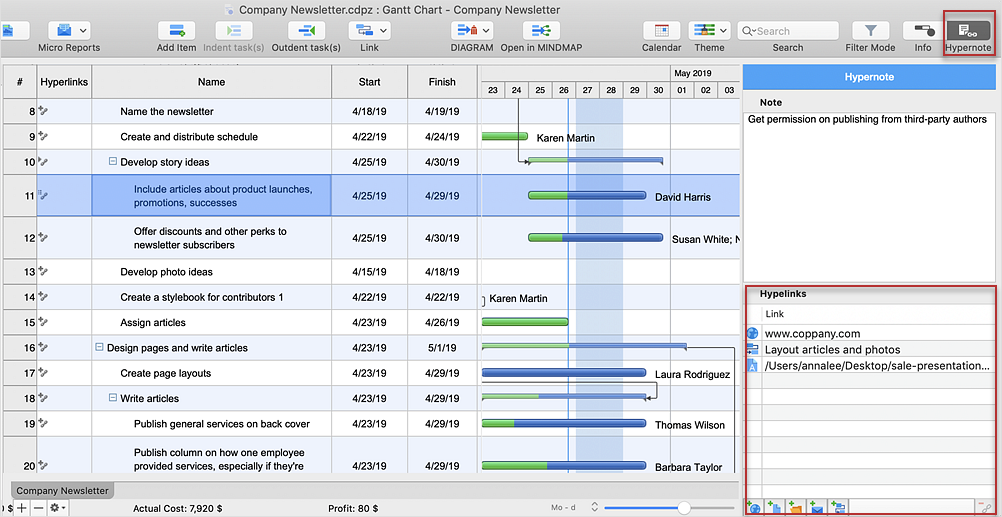The height and width of the screenshot is (517, 1002).
Task: Select the Company Newsletter tab
Action: click(62, 491)
